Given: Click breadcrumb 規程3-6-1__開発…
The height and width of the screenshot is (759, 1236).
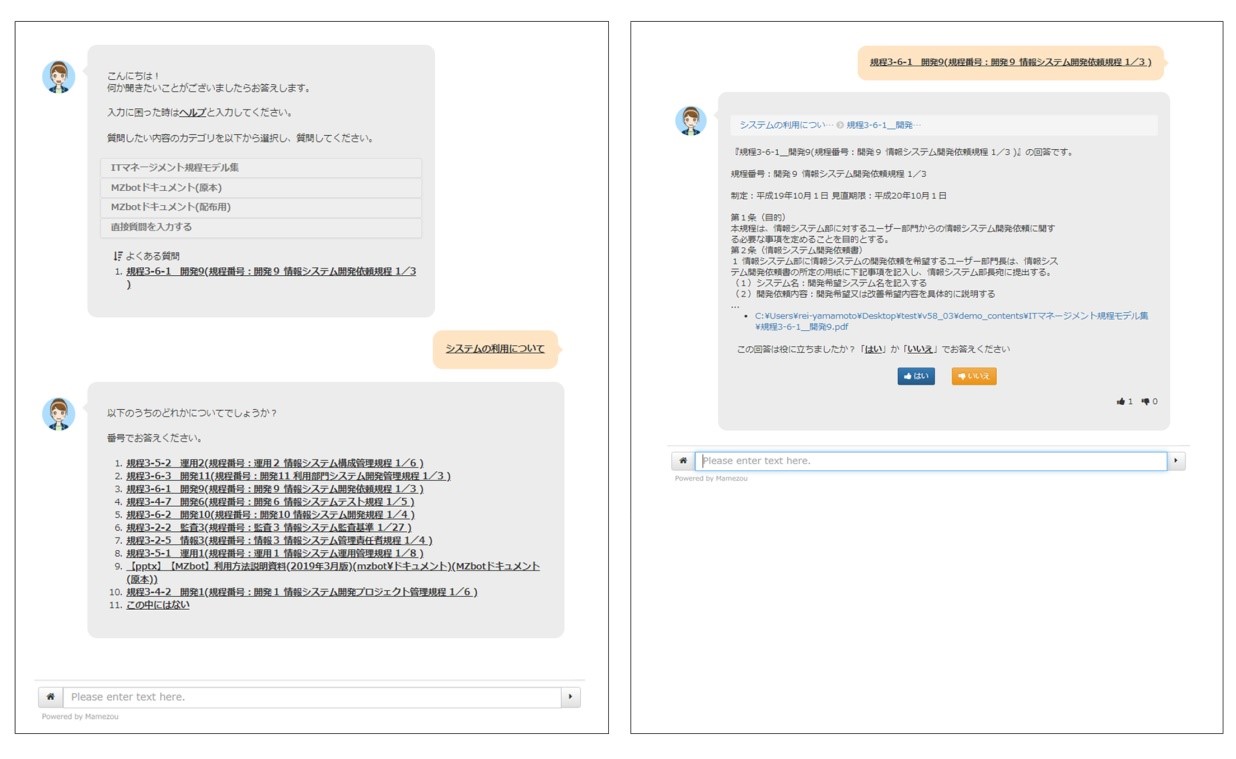Looking at the screenshot, I should pos(883,125).
